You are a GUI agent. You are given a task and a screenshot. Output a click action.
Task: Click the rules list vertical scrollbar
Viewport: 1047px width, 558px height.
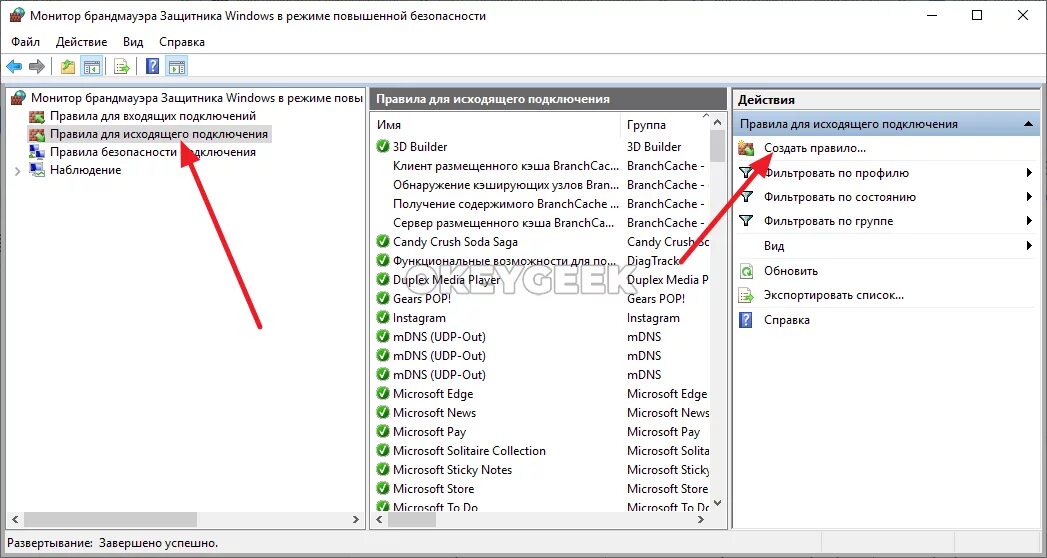click(718, 146)
